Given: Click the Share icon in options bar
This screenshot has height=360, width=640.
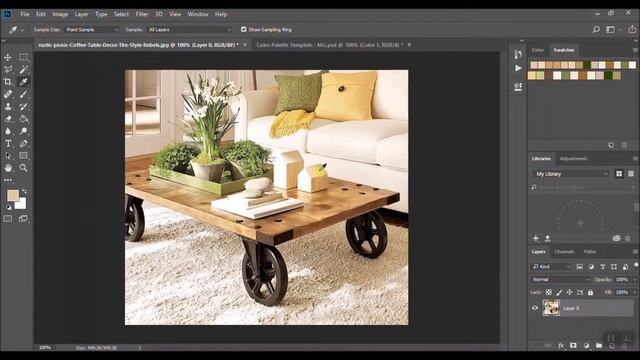Looking at the screenshot, I should [x=632, y=29].
